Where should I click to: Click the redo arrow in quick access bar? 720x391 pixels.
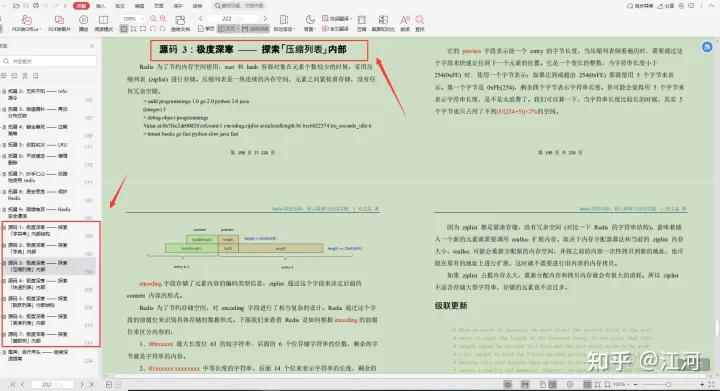click(x=55, y=6)
